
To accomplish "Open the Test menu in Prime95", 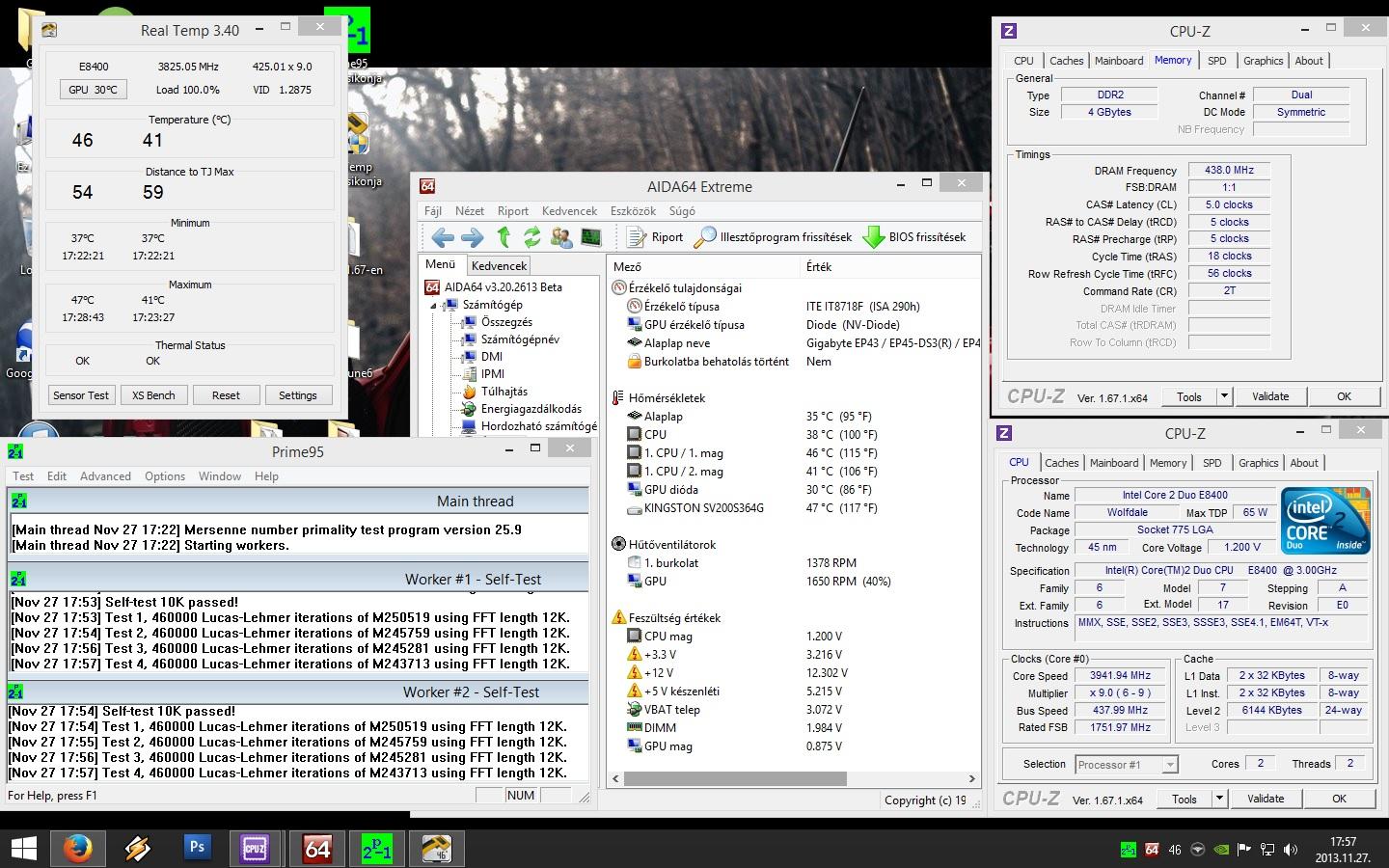I will (x=23, y=476).
